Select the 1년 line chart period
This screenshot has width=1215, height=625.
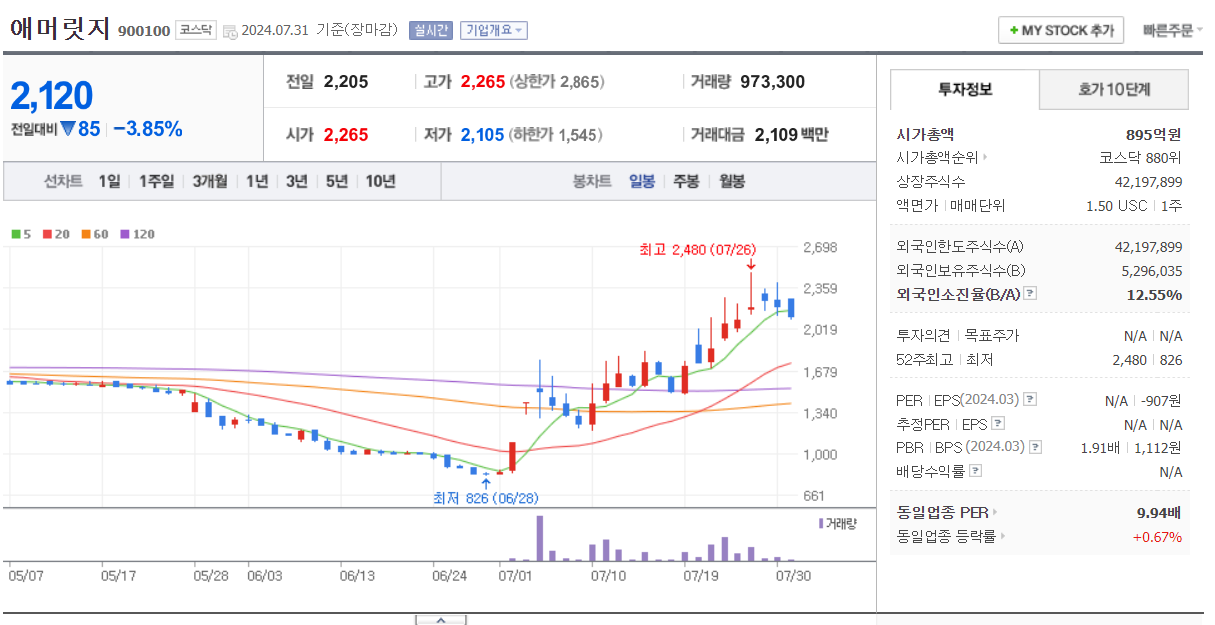pos(257,181)
